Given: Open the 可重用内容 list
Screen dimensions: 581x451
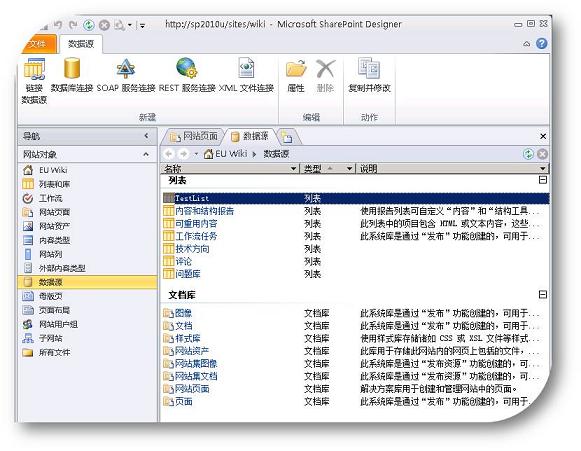Looking at the screenshot, I should (196, 224).
